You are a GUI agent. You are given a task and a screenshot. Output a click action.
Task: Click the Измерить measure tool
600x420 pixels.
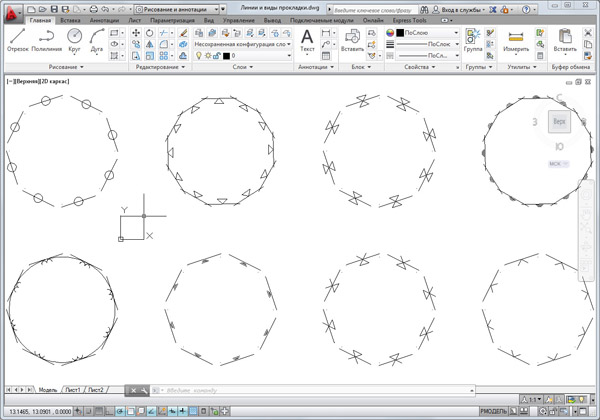pyautogui.click(x=517, y=40)
